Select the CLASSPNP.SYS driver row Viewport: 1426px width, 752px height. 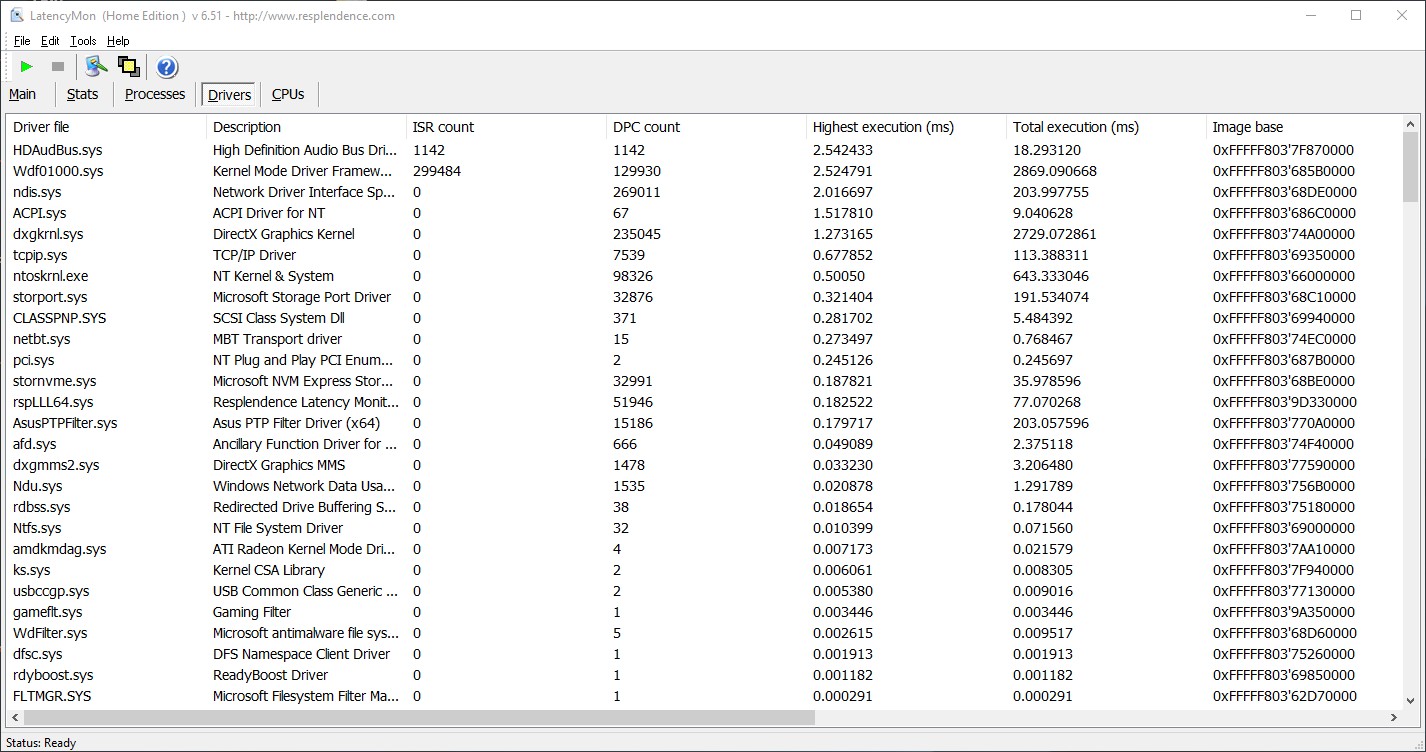(x=704, y=318)
